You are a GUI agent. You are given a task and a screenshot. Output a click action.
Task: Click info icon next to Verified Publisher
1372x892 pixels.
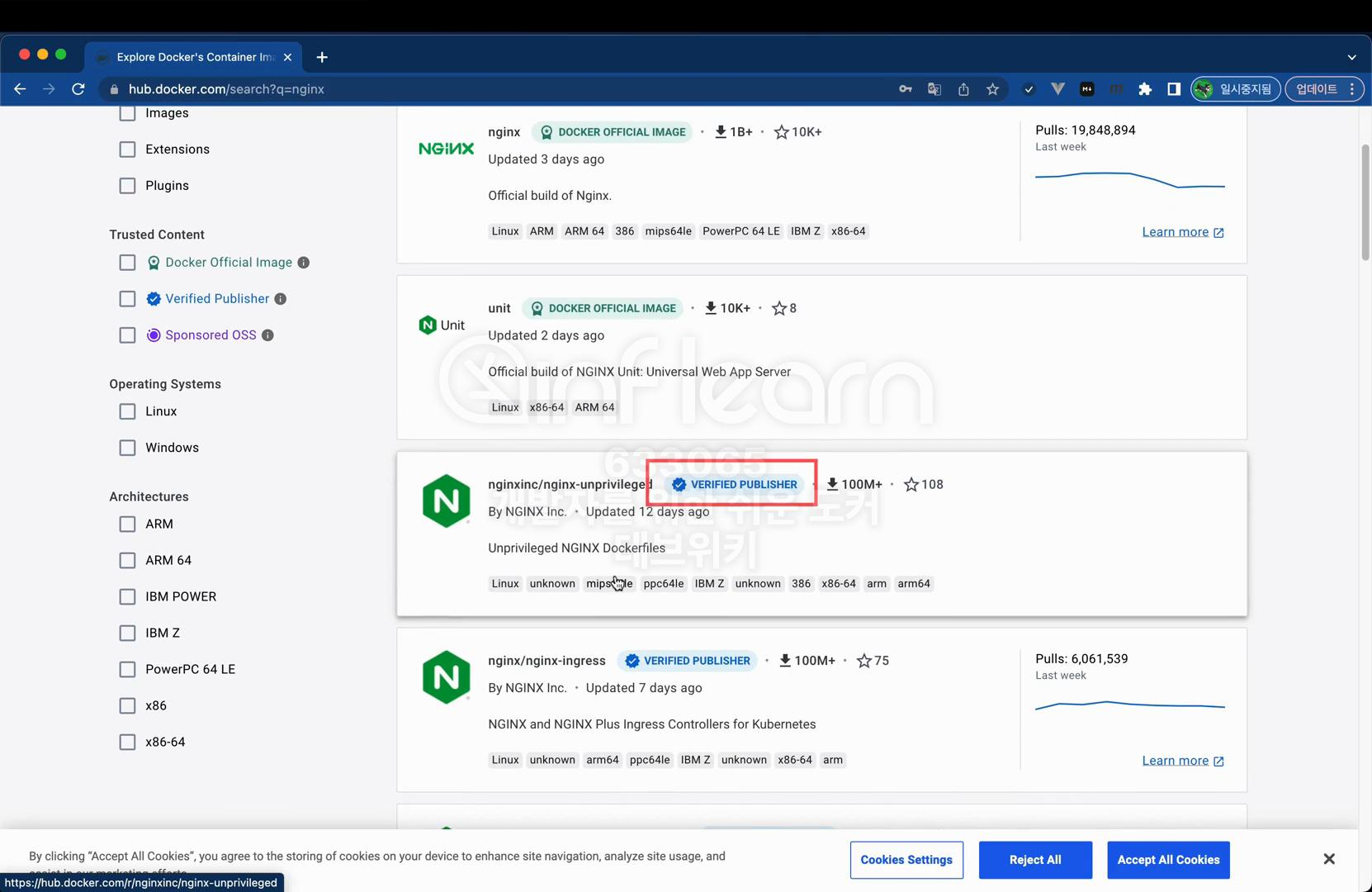281,299
